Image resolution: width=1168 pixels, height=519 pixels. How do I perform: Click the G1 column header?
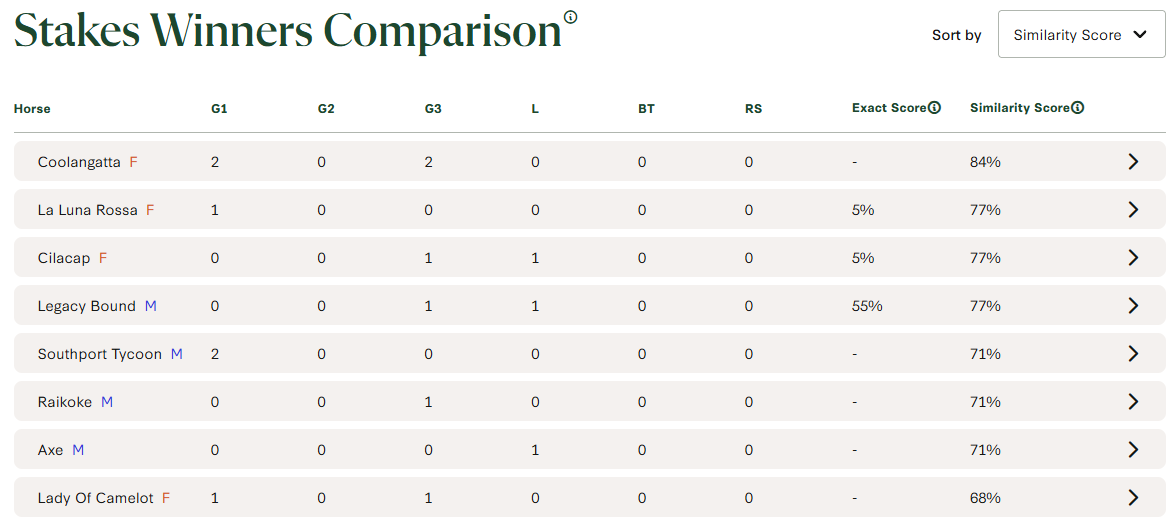pyautogui.click(x=219, y=109)
